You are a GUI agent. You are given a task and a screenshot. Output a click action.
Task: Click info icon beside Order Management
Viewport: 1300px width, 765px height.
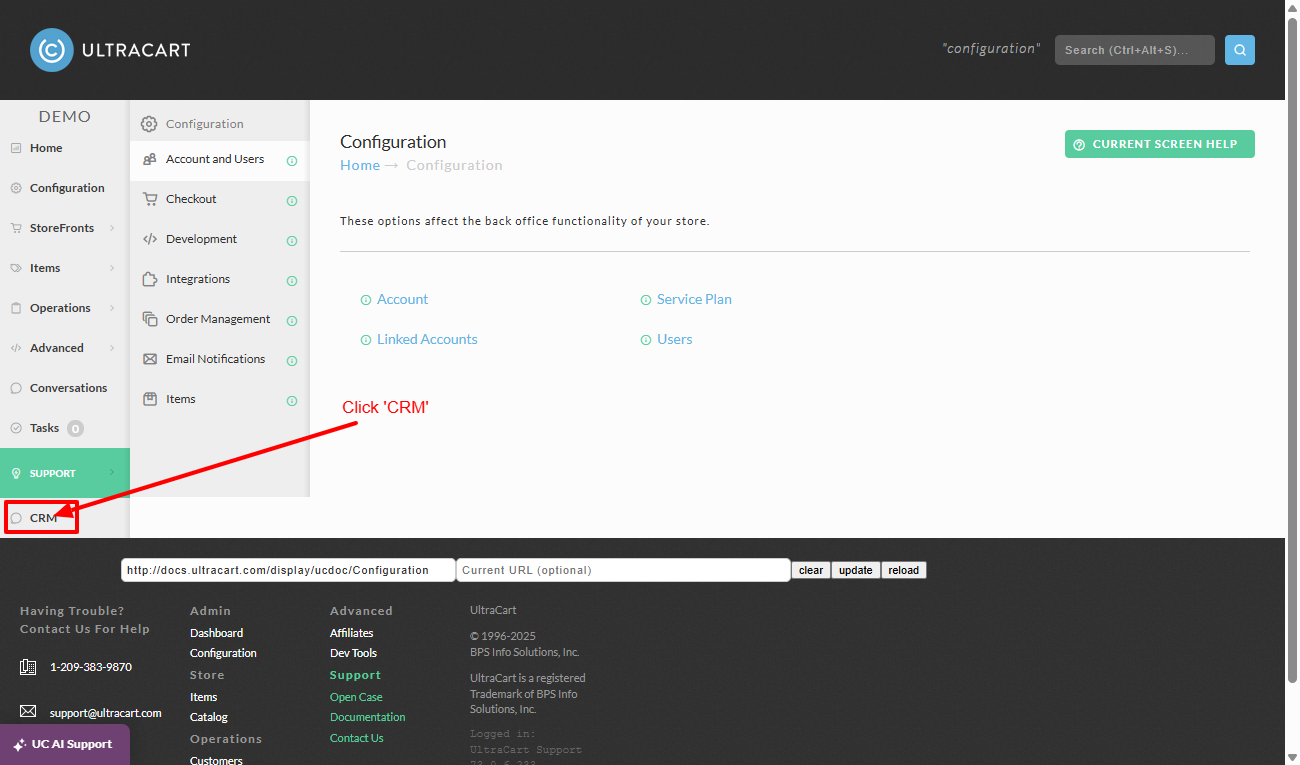click(292, 321)
